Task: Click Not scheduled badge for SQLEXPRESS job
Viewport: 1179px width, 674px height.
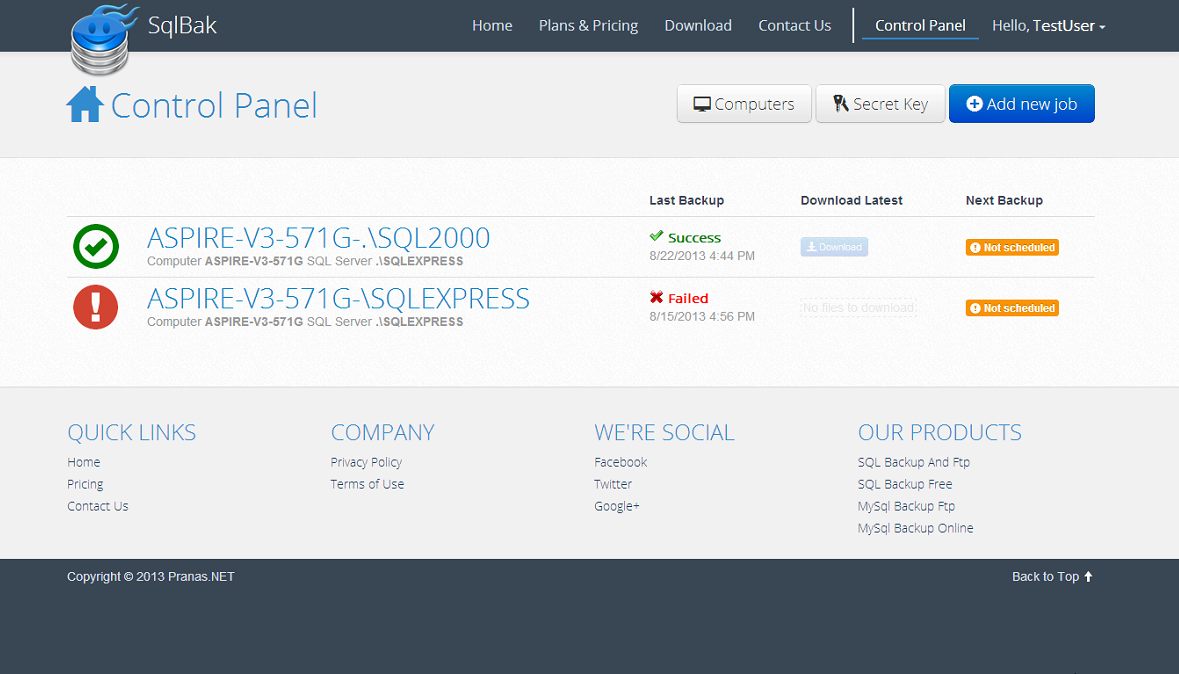Action: (x=1012, y=308)
